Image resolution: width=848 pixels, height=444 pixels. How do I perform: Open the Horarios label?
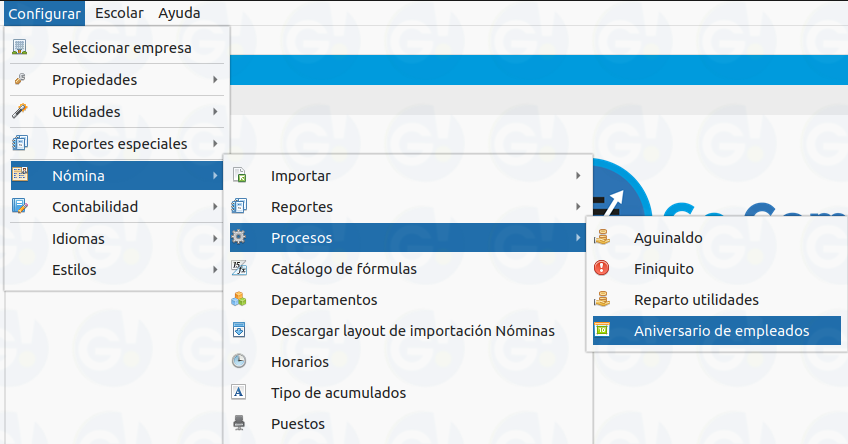click(300, 362)
